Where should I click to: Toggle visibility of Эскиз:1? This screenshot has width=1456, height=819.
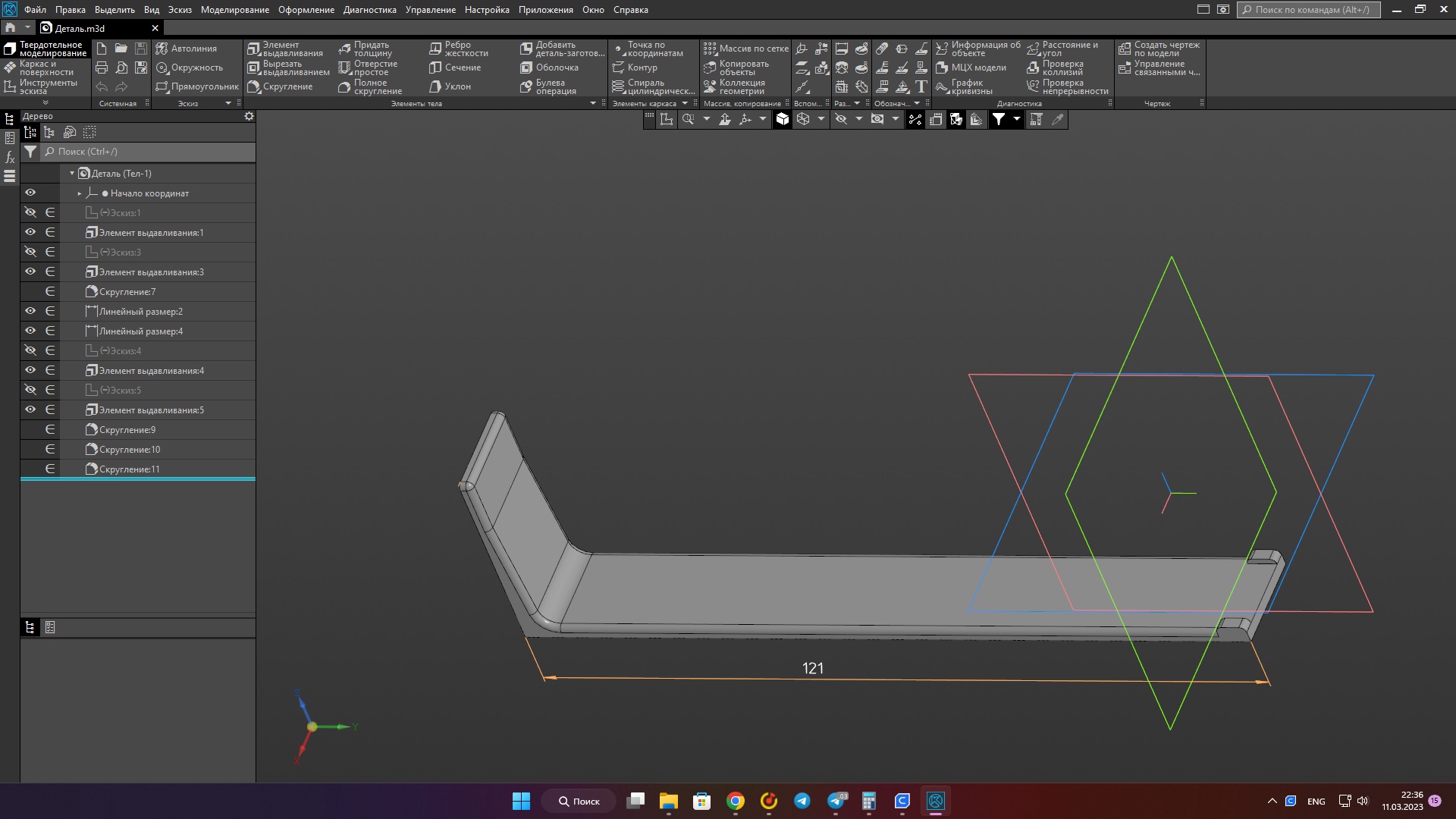pos(30,212)
